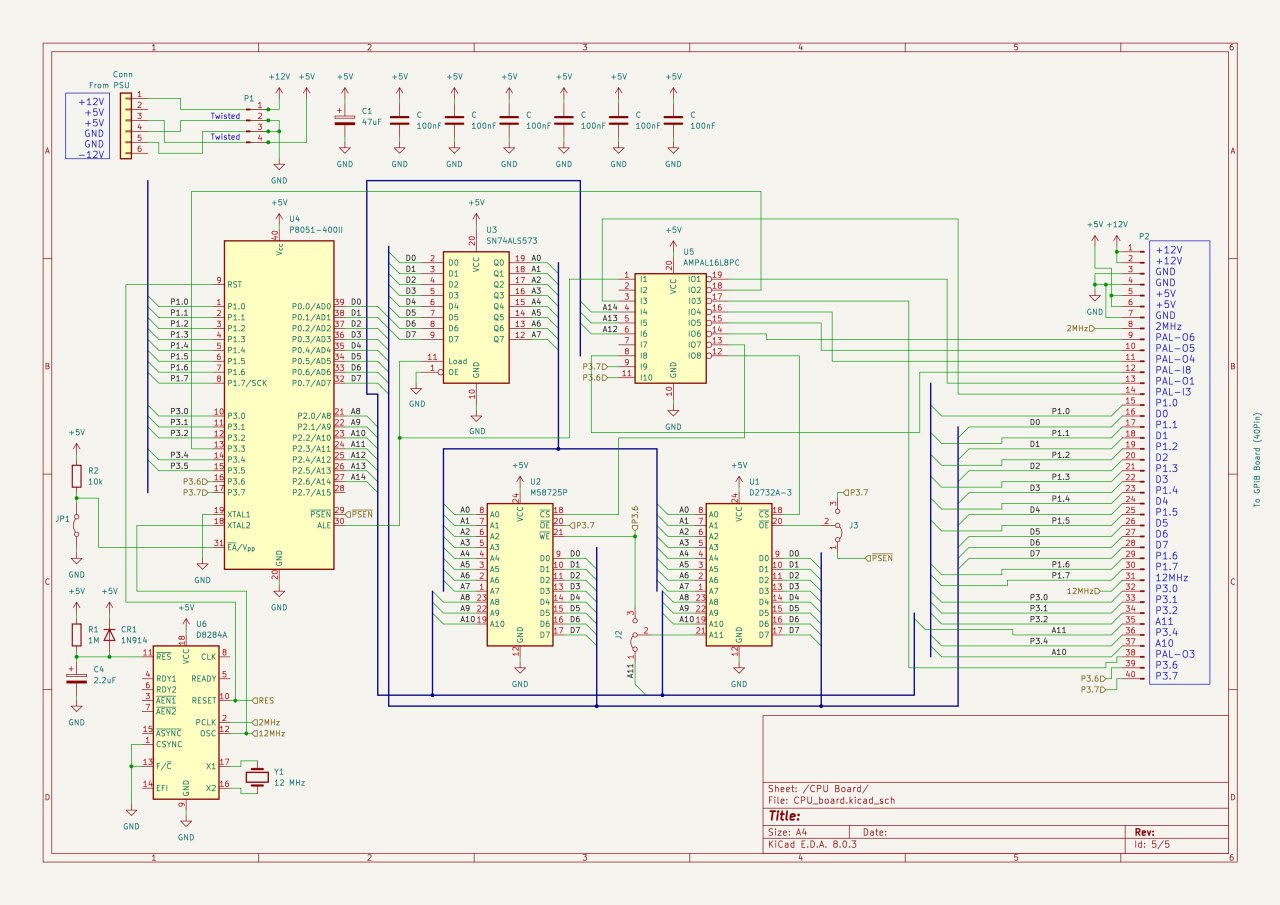The width and height of the screenshot is (1280, 905).
Task: Select the 'To GPIB Board (40Pin)' text
Action: click(1257, 462)
